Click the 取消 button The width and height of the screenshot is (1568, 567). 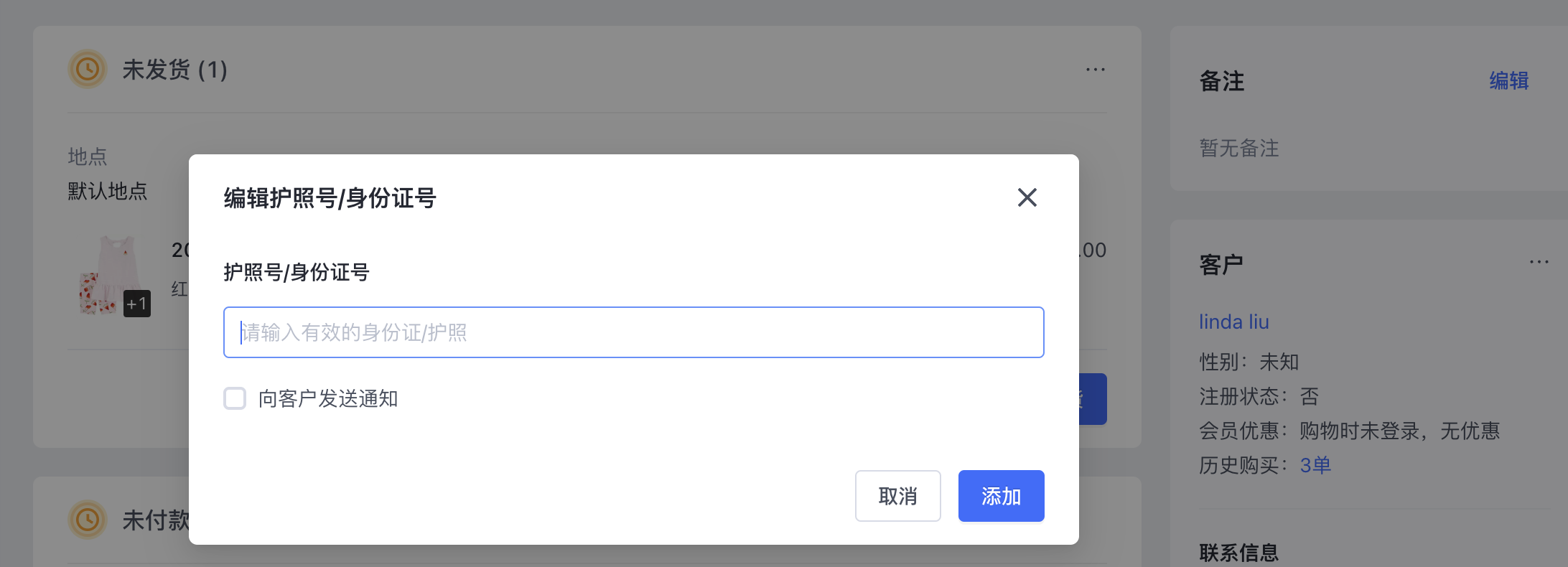pos(897,496)
